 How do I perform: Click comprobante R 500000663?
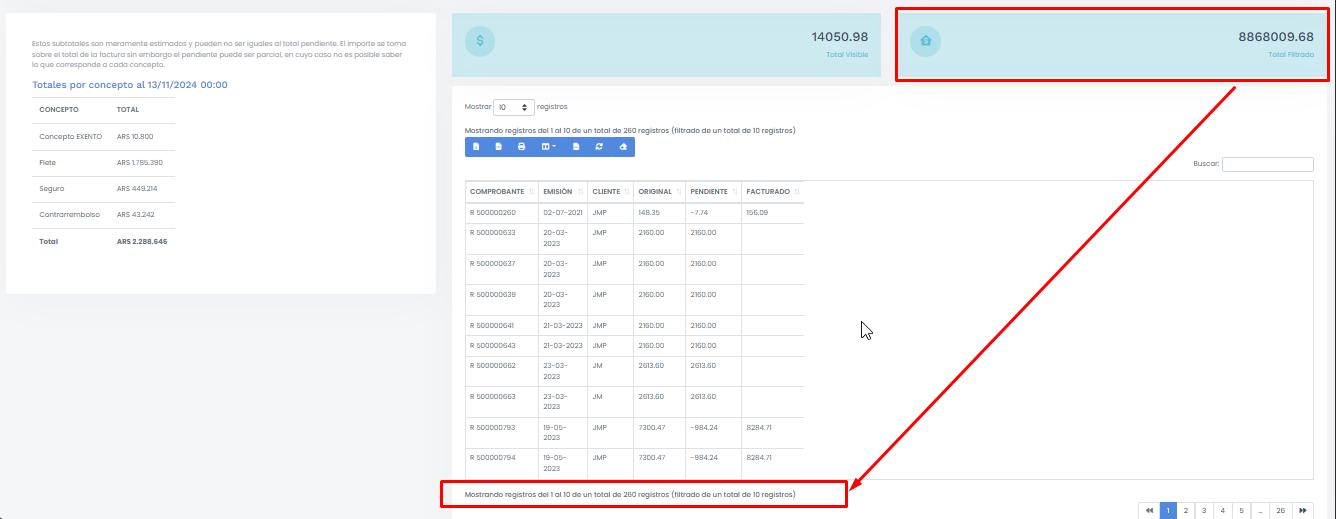492,396
